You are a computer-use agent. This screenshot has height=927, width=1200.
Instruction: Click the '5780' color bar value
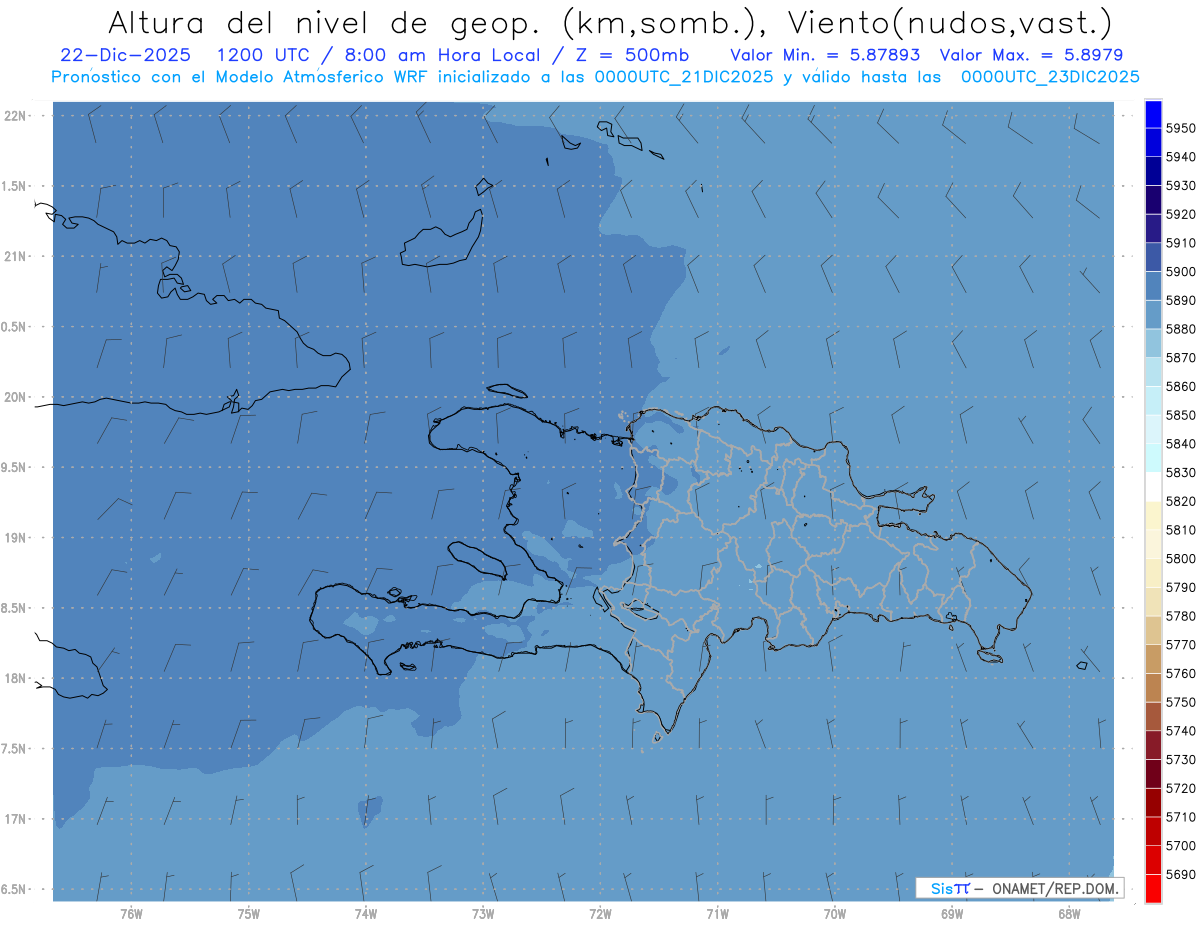(x=1180, y=616)
